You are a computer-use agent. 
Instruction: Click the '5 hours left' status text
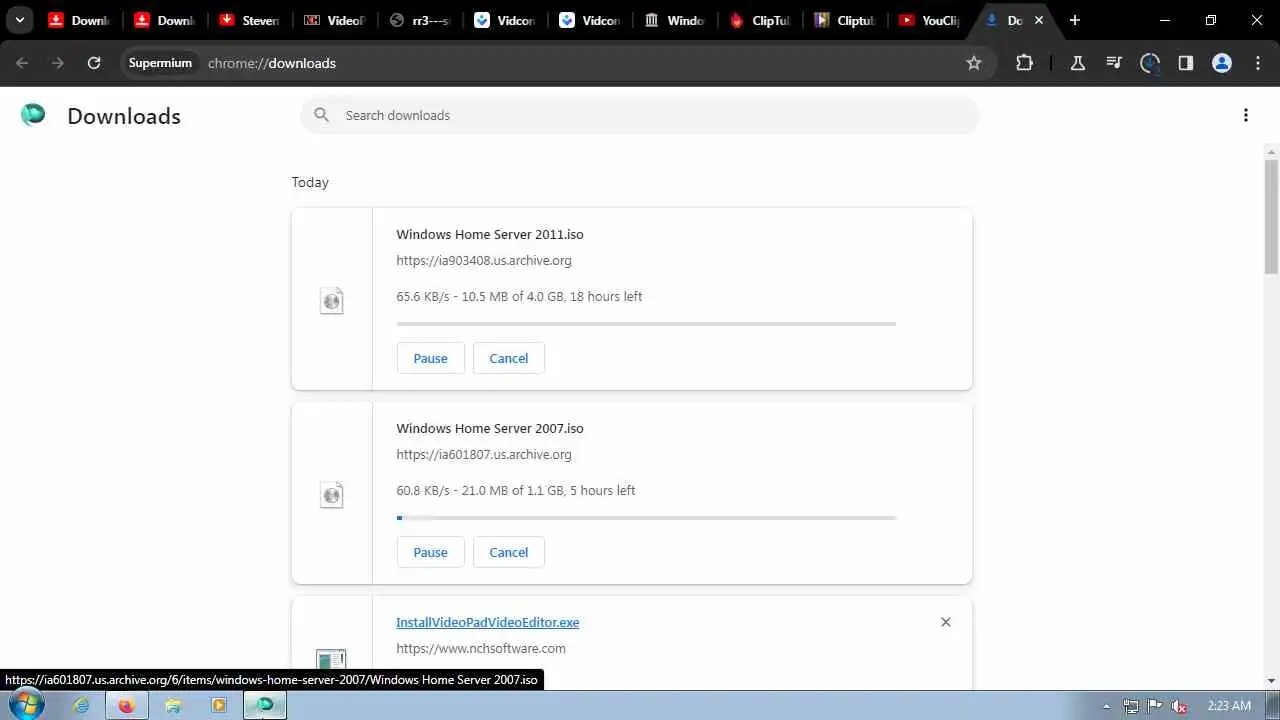coord(603,490)
